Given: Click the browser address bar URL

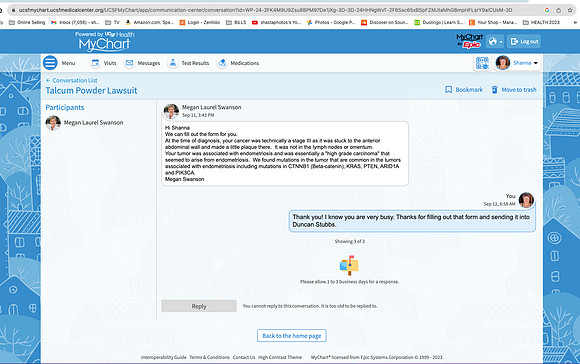Looking at the screenshot, I should (265, 10).
